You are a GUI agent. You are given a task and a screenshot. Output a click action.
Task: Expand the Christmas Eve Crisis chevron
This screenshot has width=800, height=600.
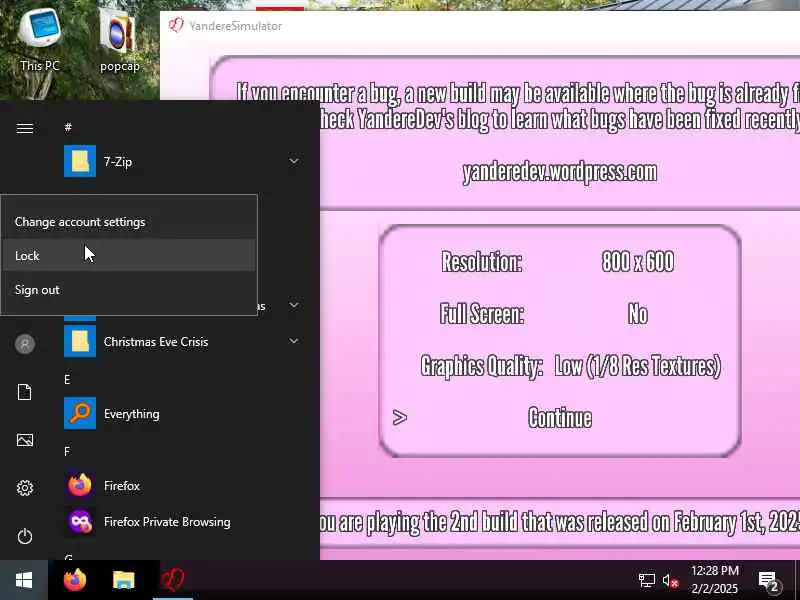[x=294, y=341]
